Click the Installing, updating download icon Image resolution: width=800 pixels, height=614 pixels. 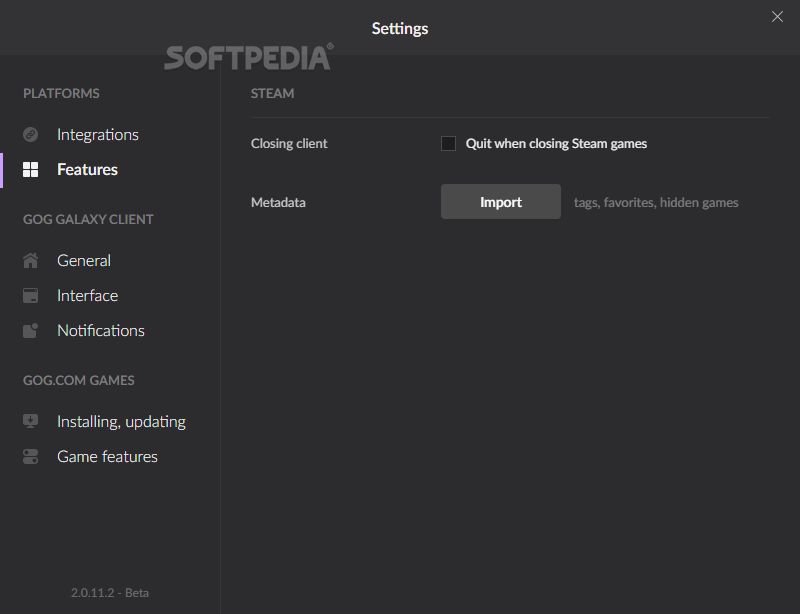(x=31, y=421)
